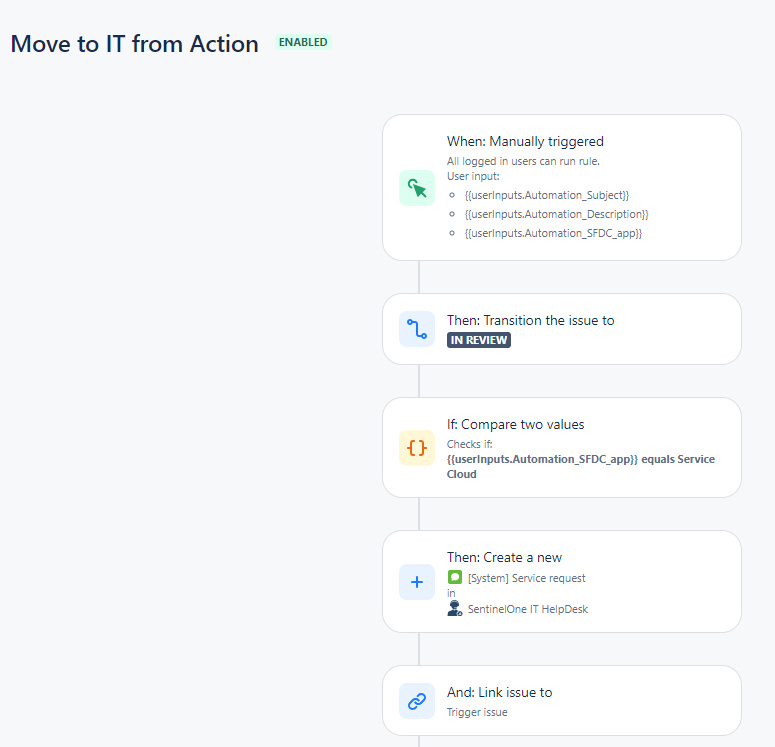Select the And: Link issue to action
The width and height of the screenshot is (775, 747).
pos(562,701)
